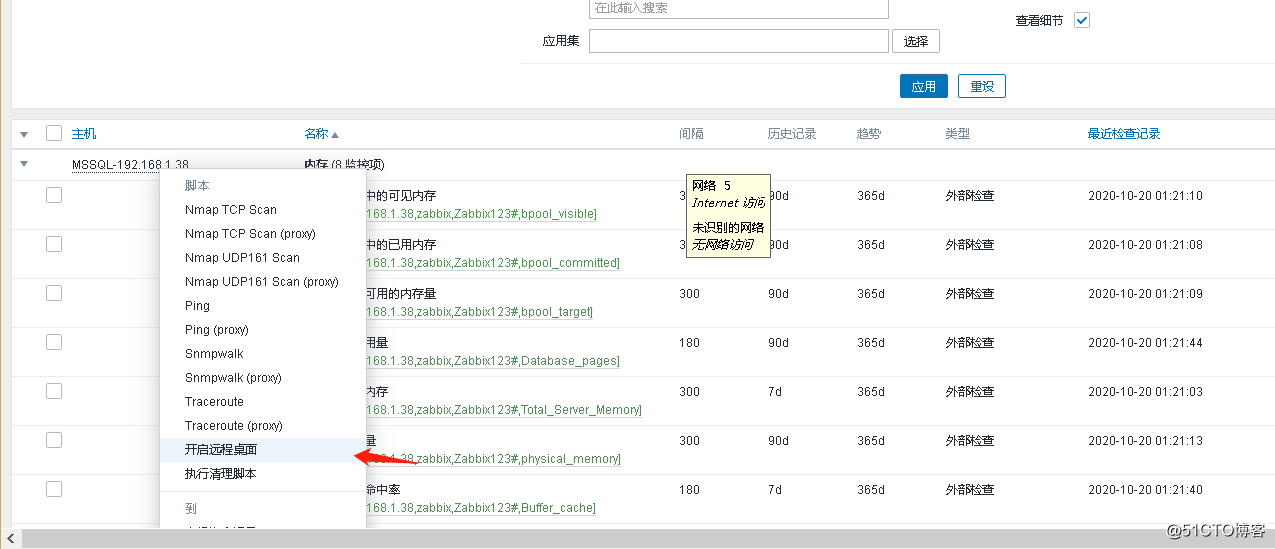The width and height of the screenshot is (1275, 549).
Task: Click 选择 button beside 应用集 field
Action: [x=915, y=41]
